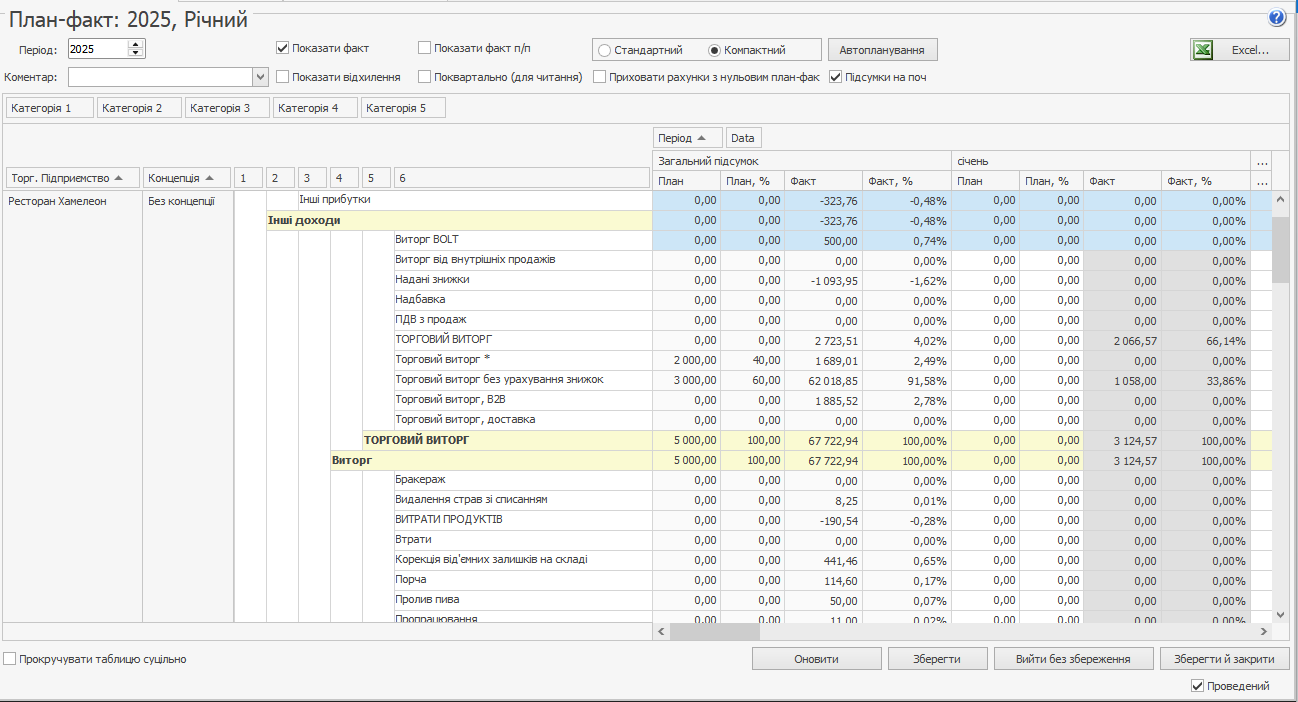
Task: Sort by the Концепція column header
Action: pyautogui.click(x=186, y=178)
